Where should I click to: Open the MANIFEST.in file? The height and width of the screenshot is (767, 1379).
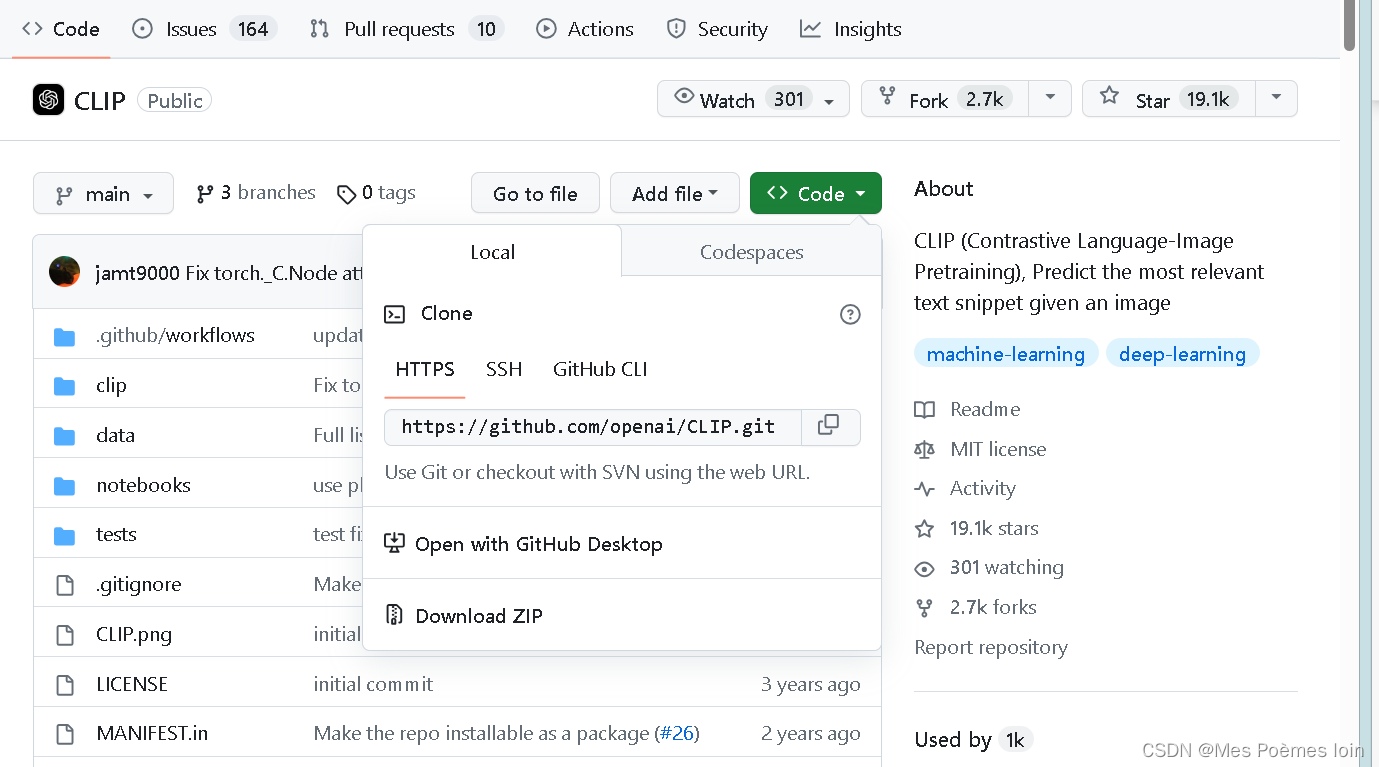tap(152, 733)
